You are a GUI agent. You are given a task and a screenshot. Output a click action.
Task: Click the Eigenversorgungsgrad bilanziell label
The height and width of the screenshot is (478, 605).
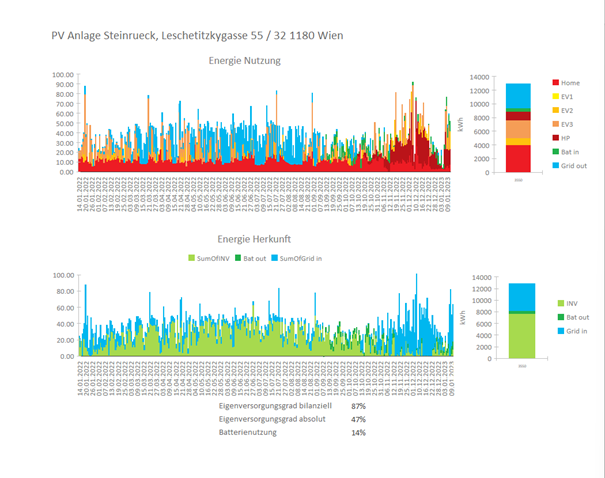coord(273,407)
